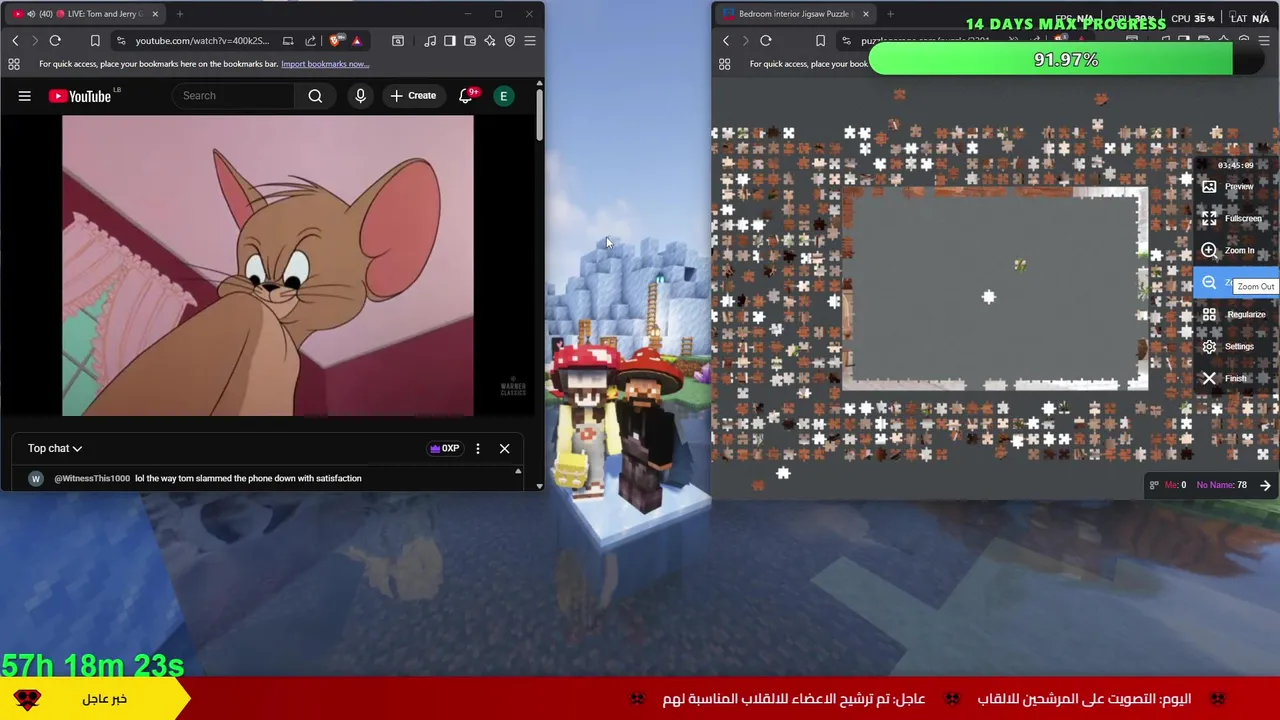
Task: Click the Create button on YouTube
Action: [413, 96]
